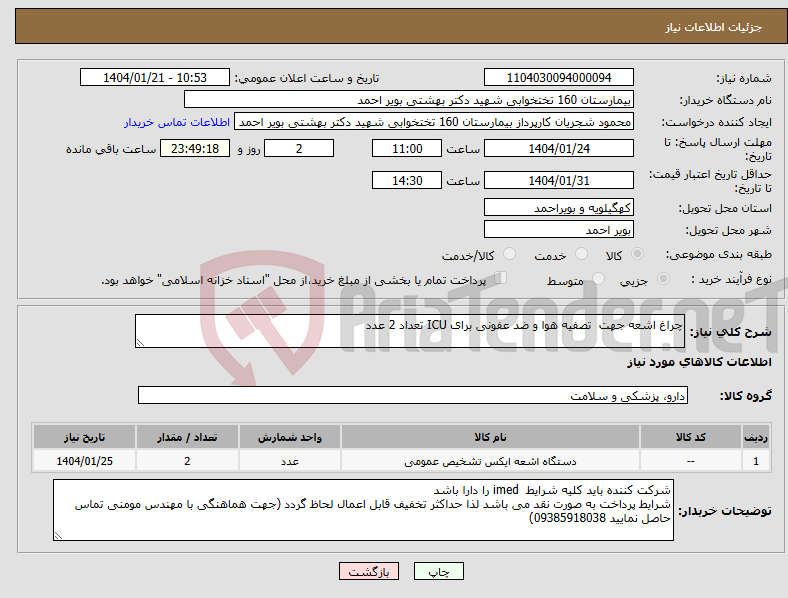The width and height of the screenshot is (788, 598).
Task: Click the کد کالا column header
Action: [691, 437]
